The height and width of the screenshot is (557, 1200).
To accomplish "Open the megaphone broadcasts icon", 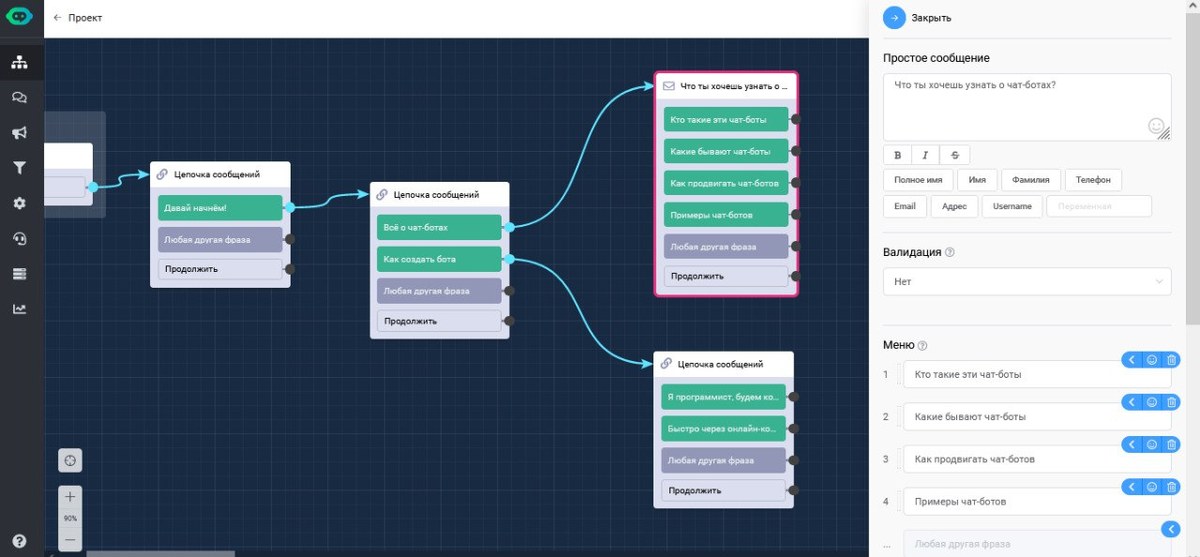I will (x=19, y=132).
